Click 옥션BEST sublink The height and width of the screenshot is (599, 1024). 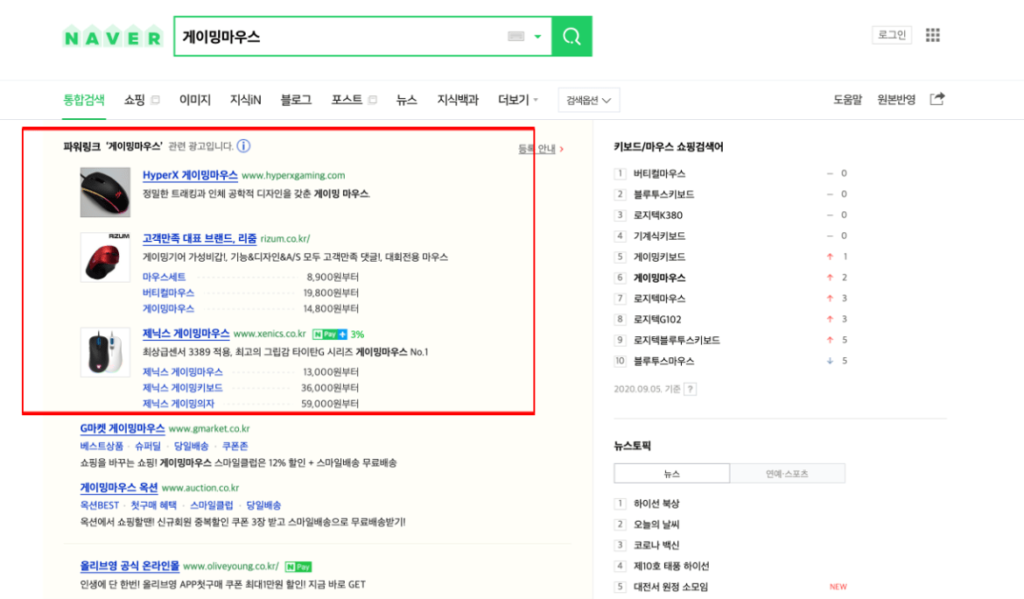point(99,506)
